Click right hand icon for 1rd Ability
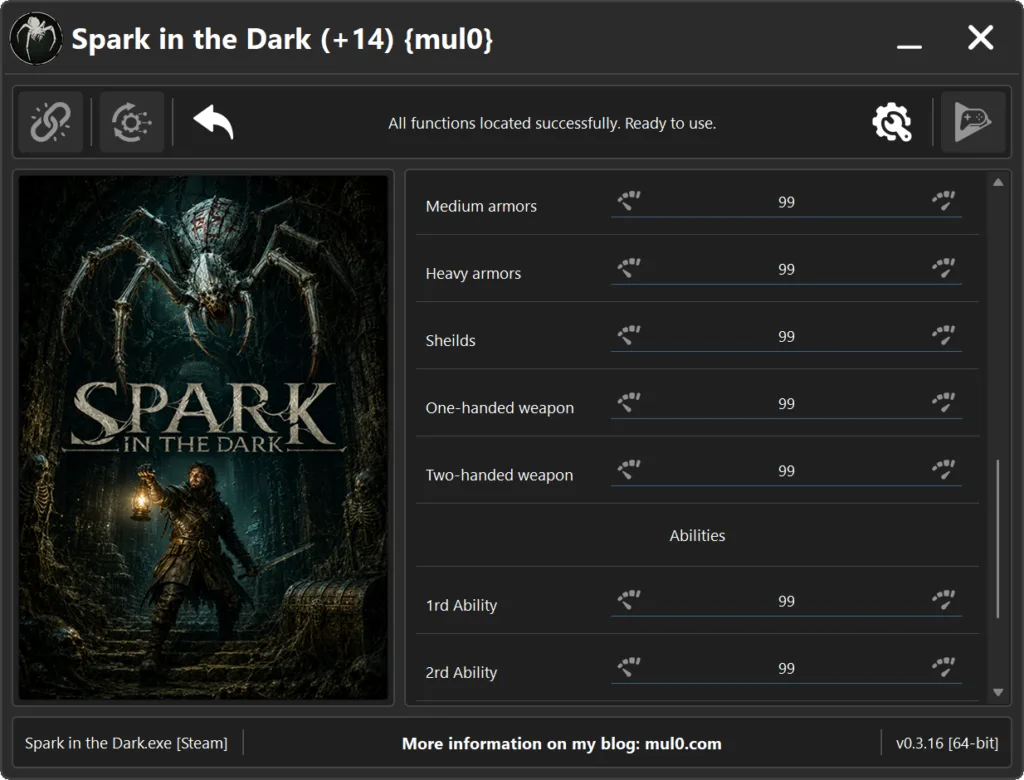1024x780 pixels. [944, 600]
